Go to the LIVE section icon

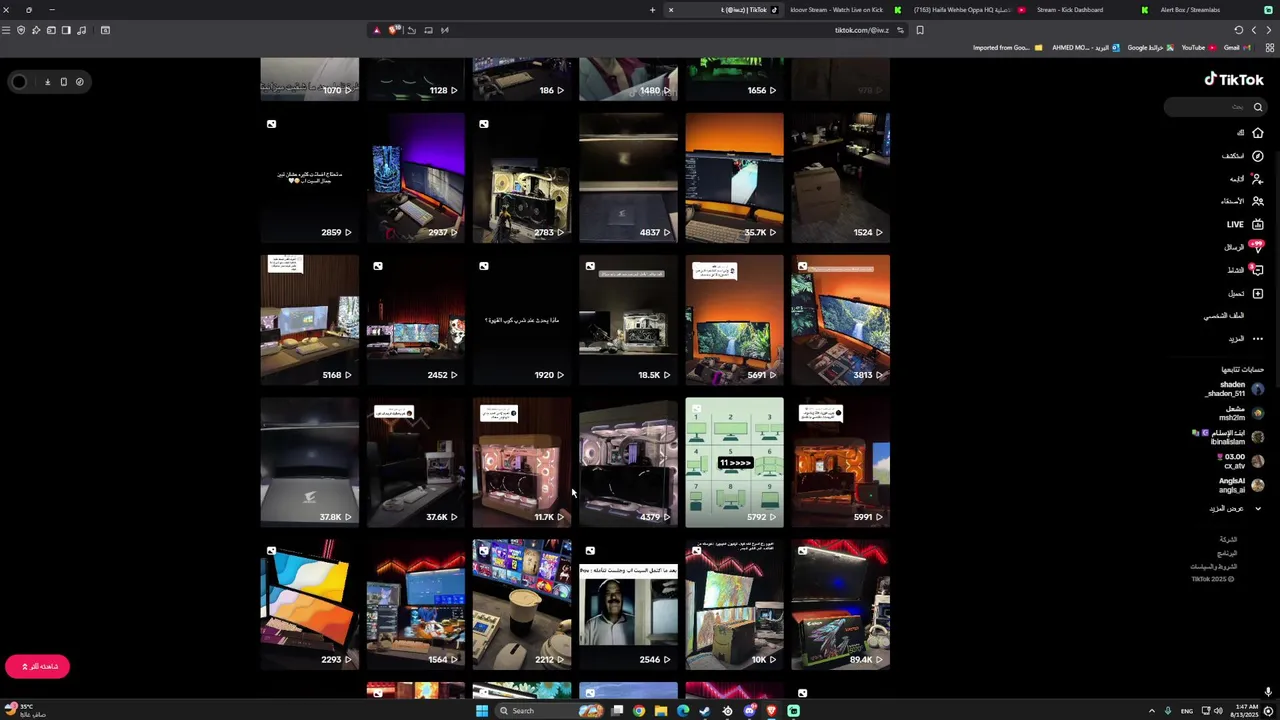(1258, 224)
